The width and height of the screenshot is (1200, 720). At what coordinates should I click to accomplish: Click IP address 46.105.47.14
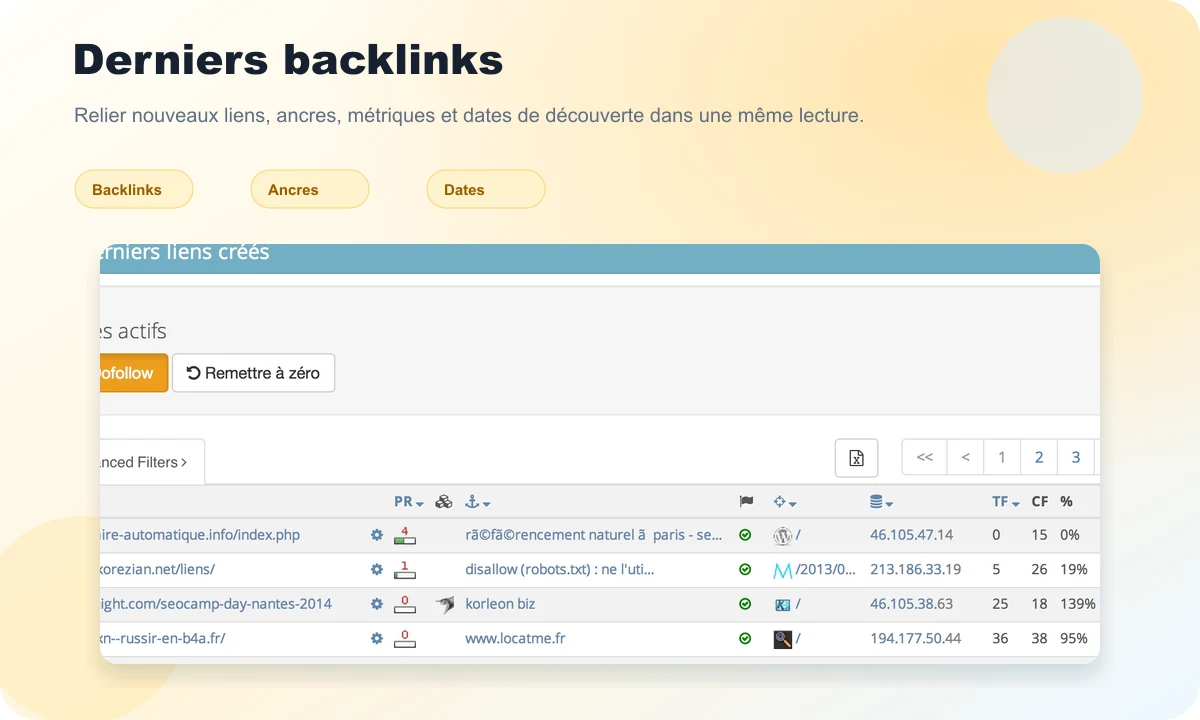coord(911,535)
